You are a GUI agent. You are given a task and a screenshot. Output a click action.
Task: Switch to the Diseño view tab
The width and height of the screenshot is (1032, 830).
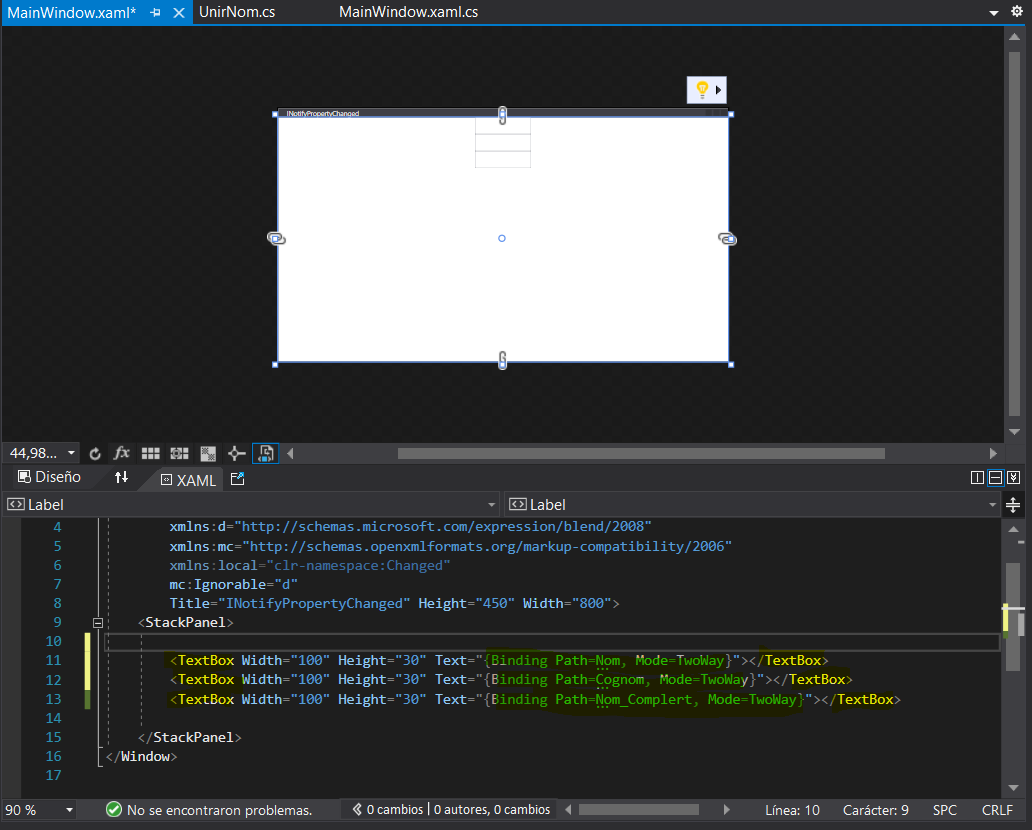coord(49,478)
